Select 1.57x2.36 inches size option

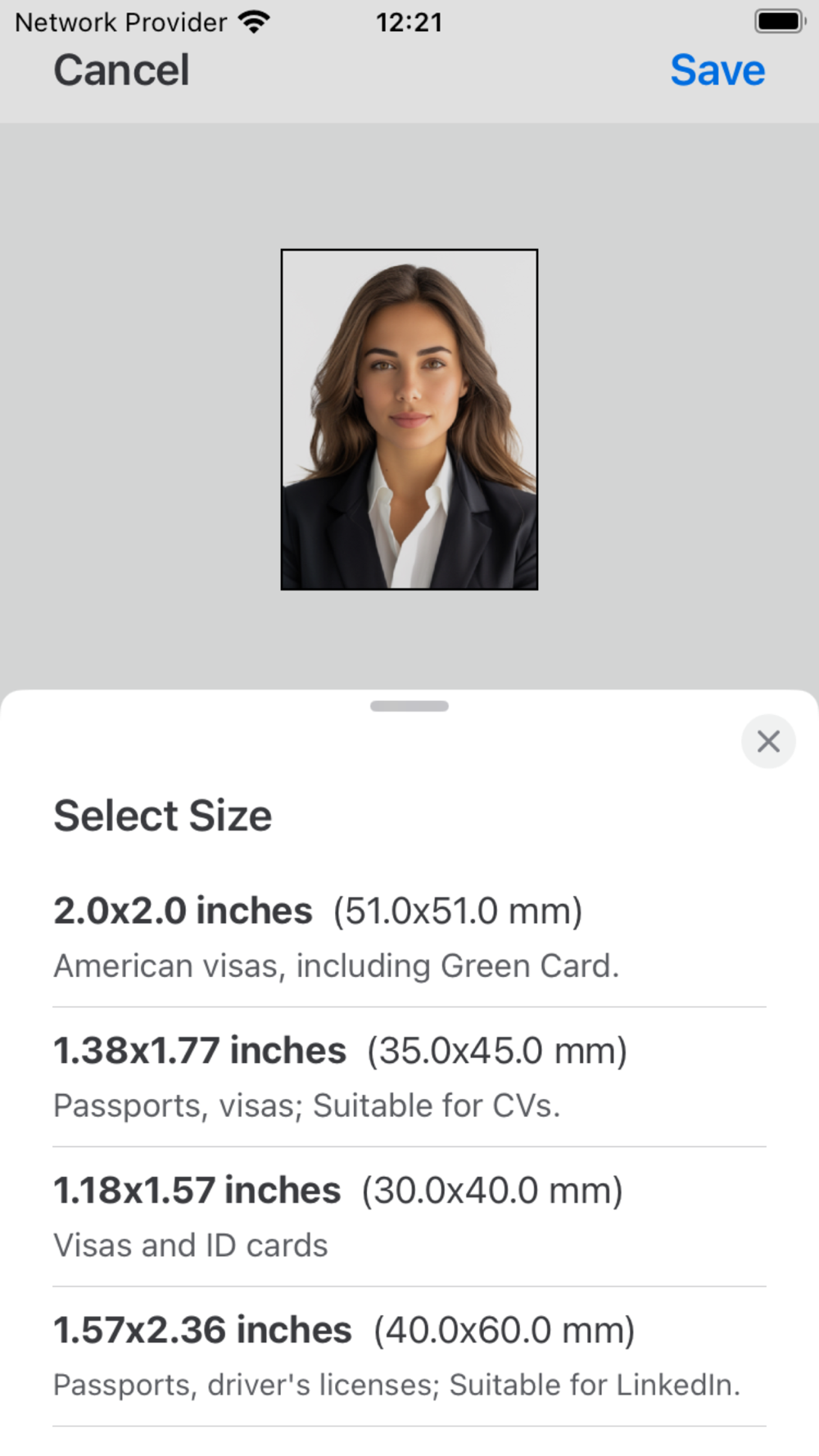pyautogui.click(x=202, y=1331)
